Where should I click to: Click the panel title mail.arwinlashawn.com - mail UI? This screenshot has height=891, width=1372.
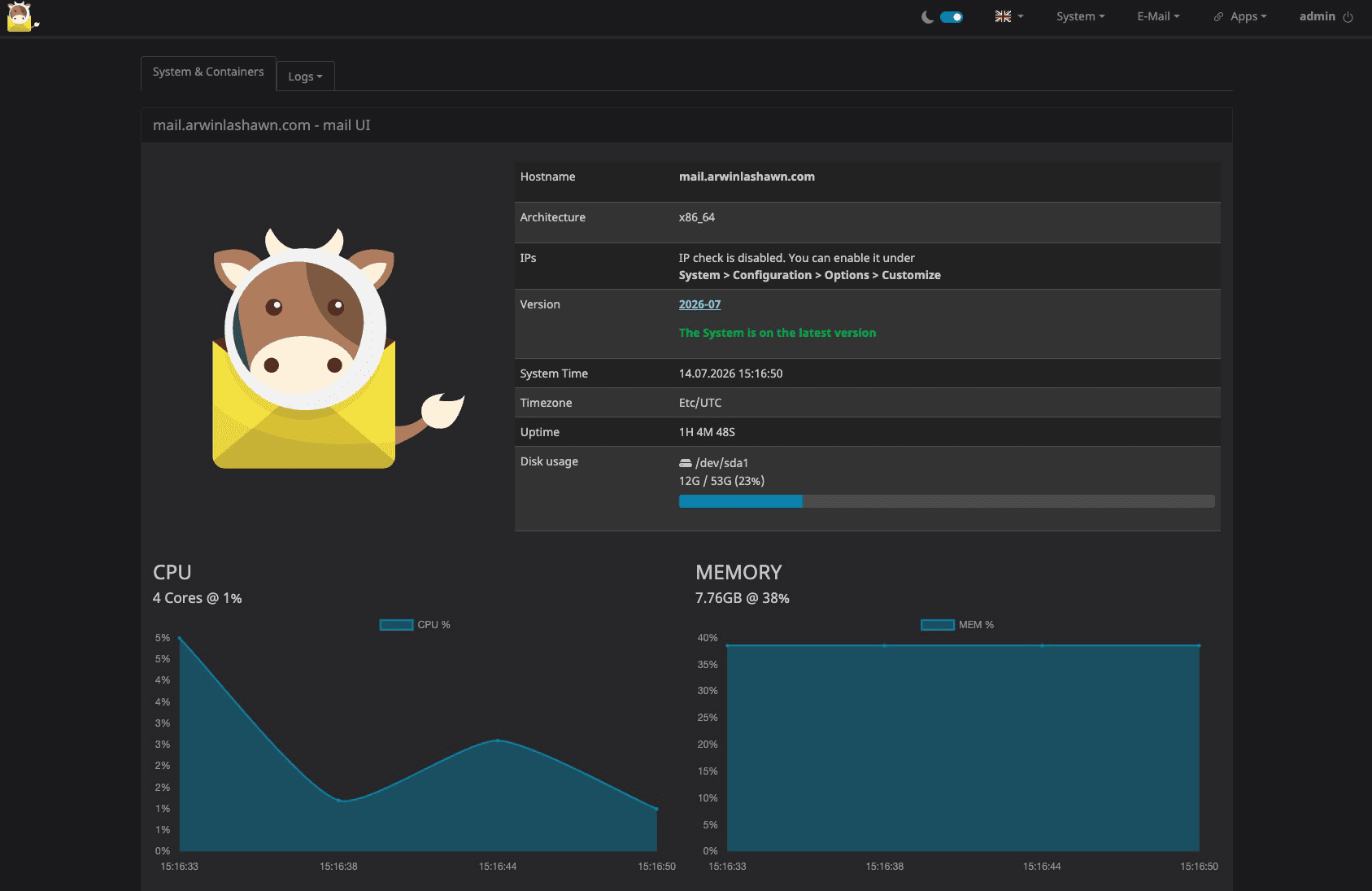click(261, 125)
